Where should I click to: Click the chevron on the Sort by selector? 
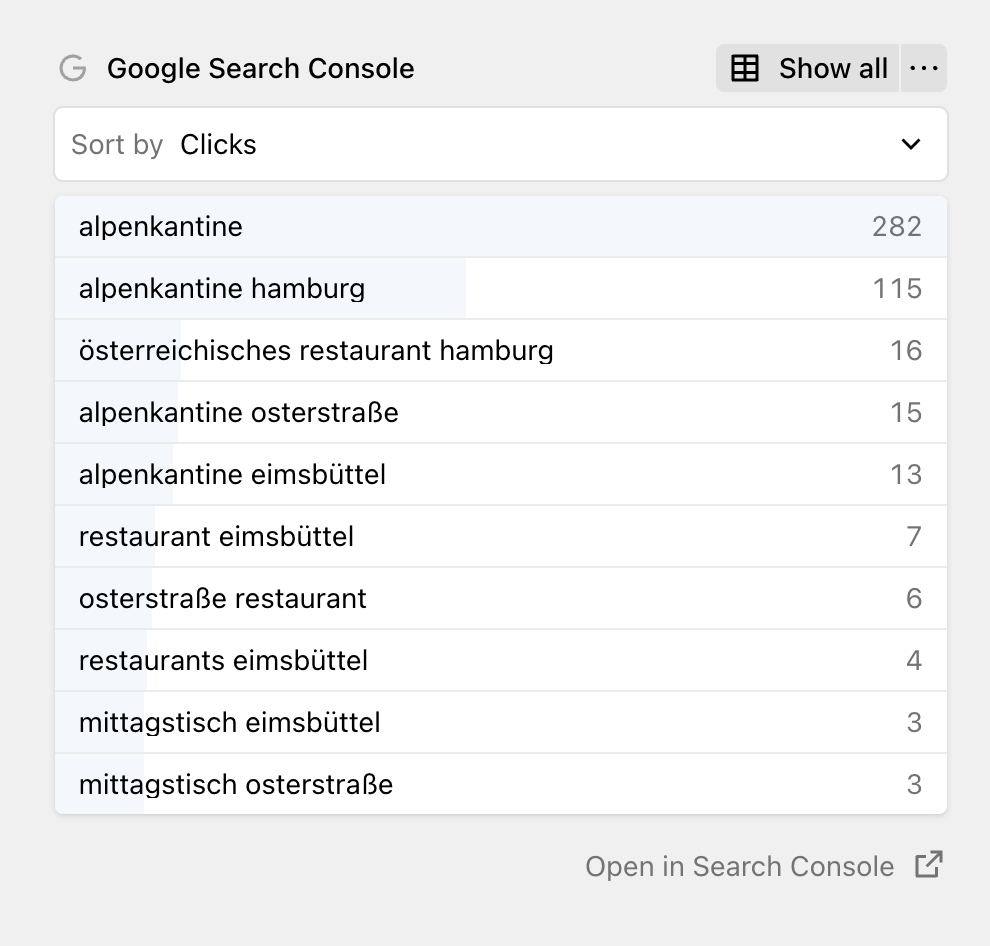pos(911,144)
